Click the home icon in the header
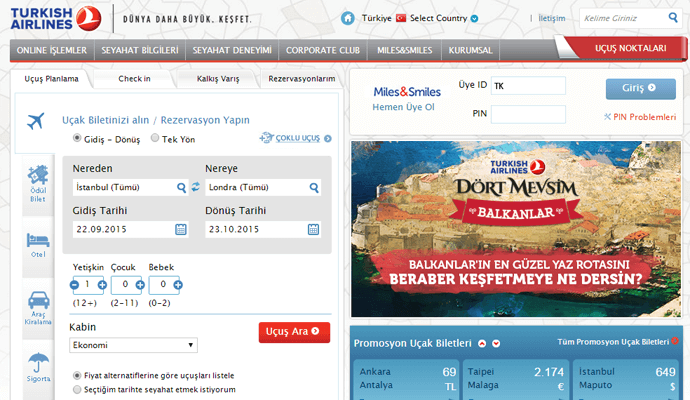The width and height of the screenshot is (690, 400). click(348, 18)
